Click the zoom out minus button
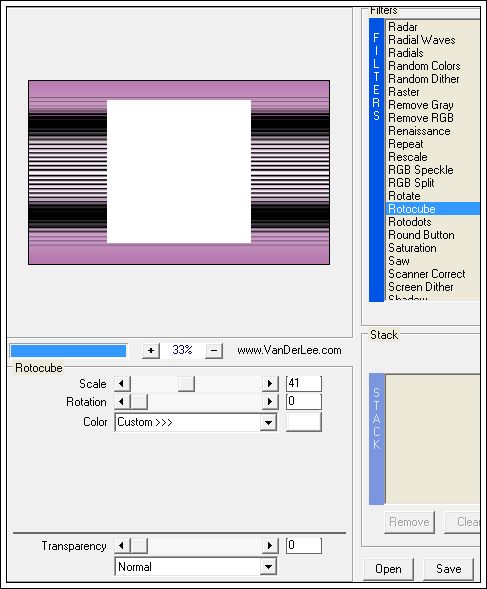The image size is (487, 589). click(x=214, y=350)
